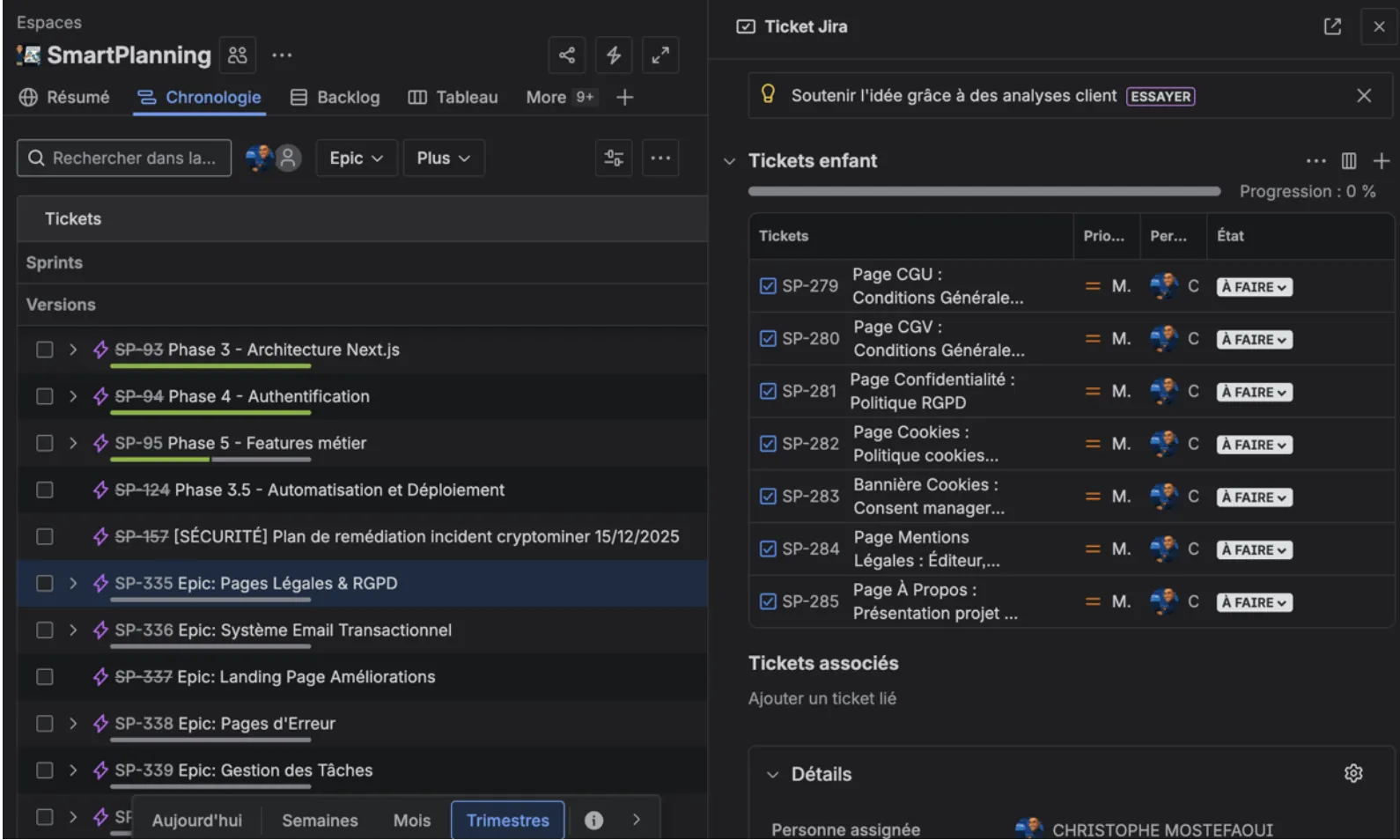Configure child tickets columns icon
This screenshot has width=1400, height=840.
pyautogui.click(x=1349, y=161)
